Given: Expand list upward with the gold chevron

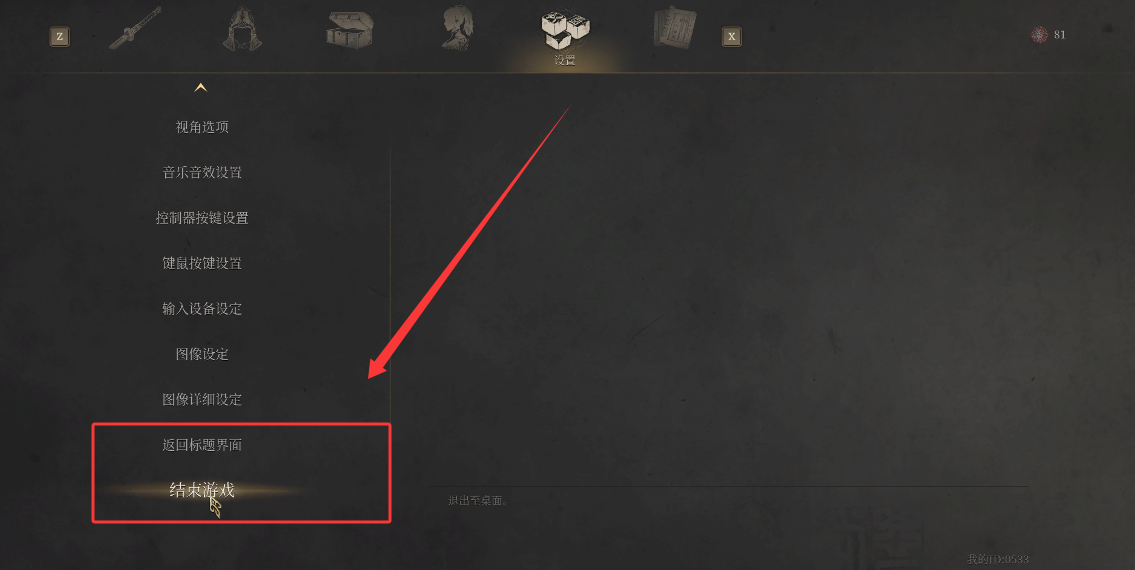Looking at the screenshot, I should (x=201, y=88).
